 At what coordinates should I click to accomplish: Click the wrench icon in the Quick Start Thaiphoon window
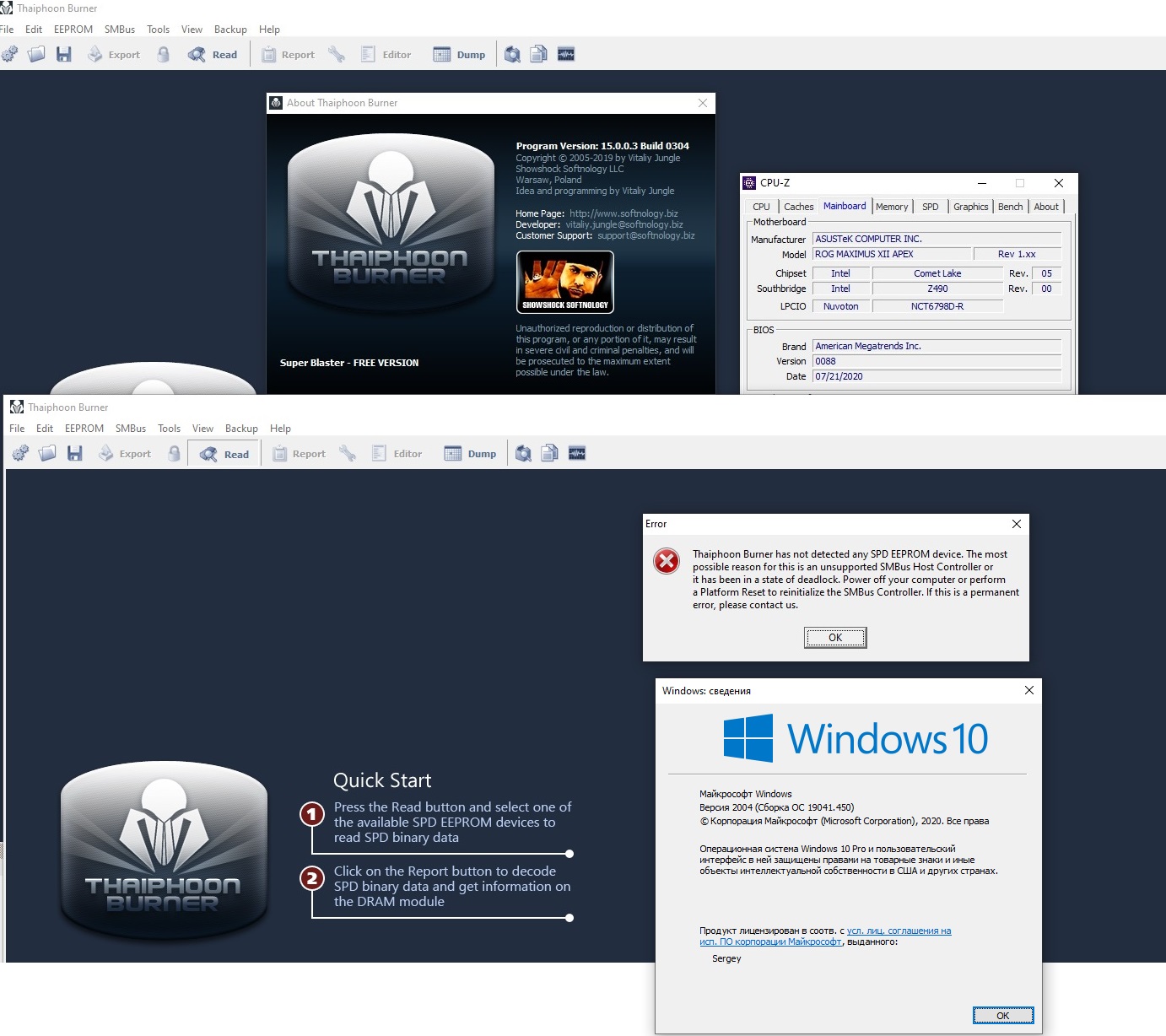click(348, 454)
